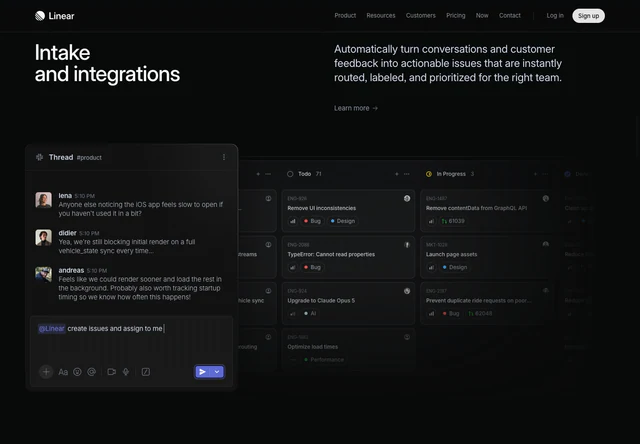
Task: Open the Thread panel's three-dot menu
Action: (x=224, y=157)
